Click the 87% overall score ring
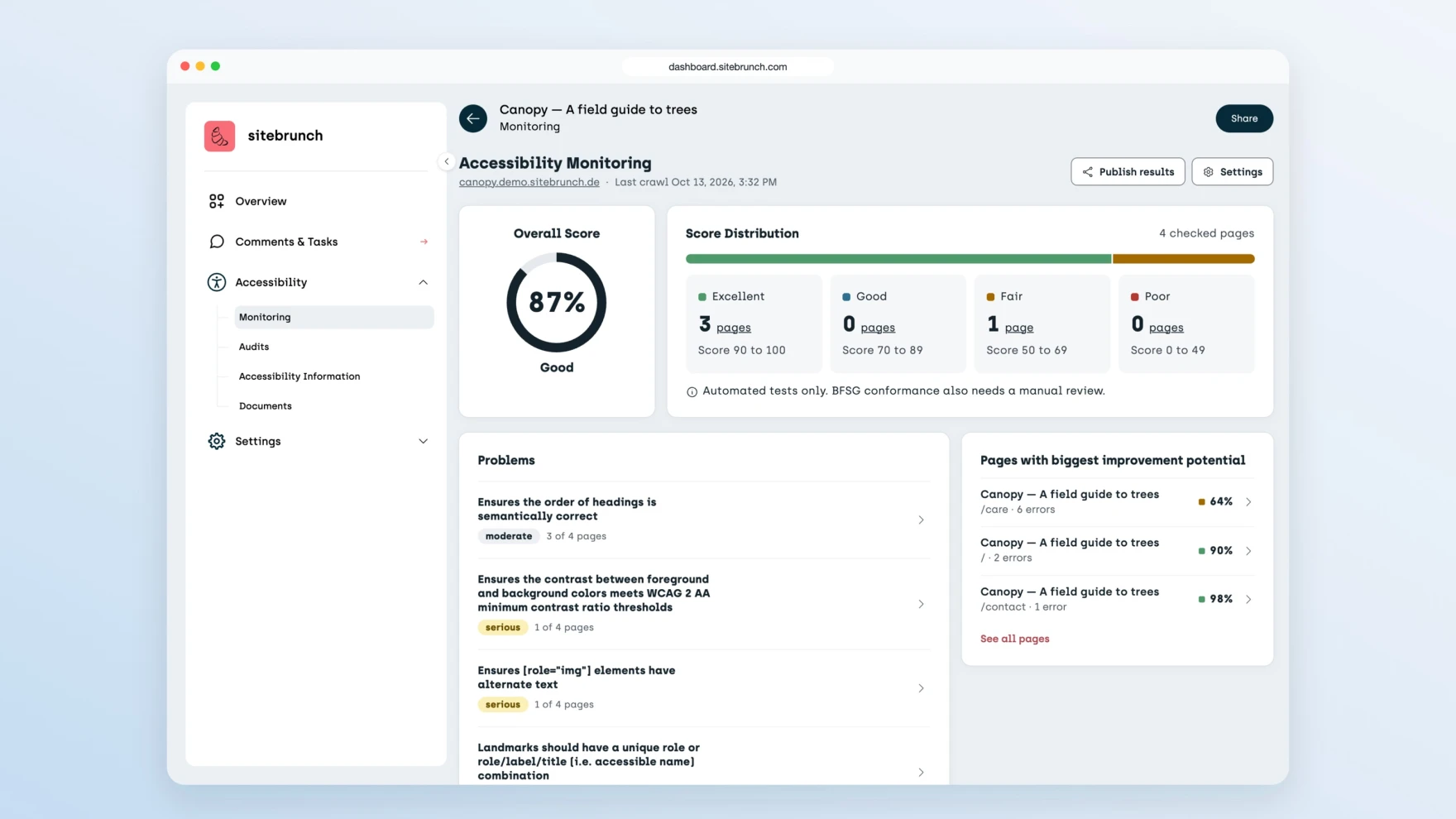The height and width of the screenshot is (819, 1456). 557,302
